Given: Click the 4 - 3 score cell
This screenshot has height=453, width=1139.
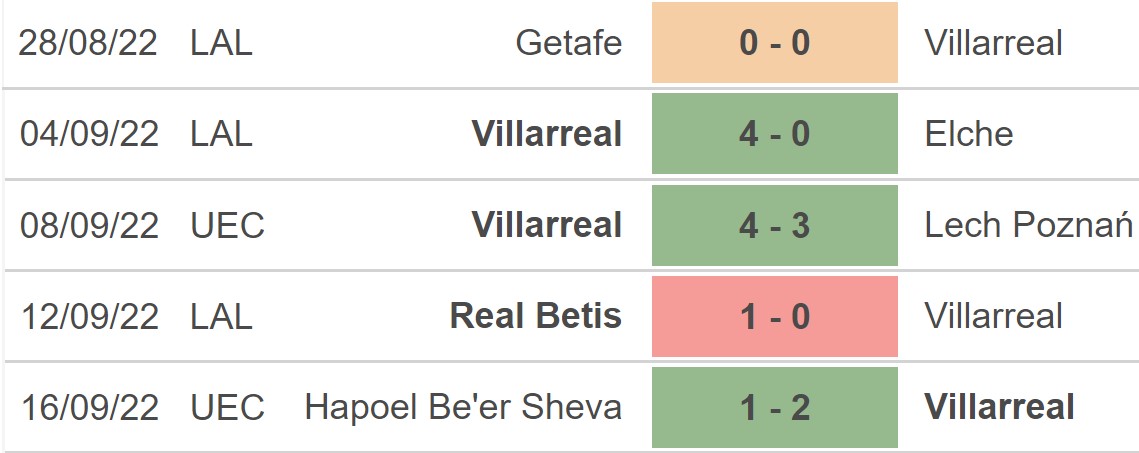Looking at the screenshot, I should pyautogui.click(x=775, y=226).
